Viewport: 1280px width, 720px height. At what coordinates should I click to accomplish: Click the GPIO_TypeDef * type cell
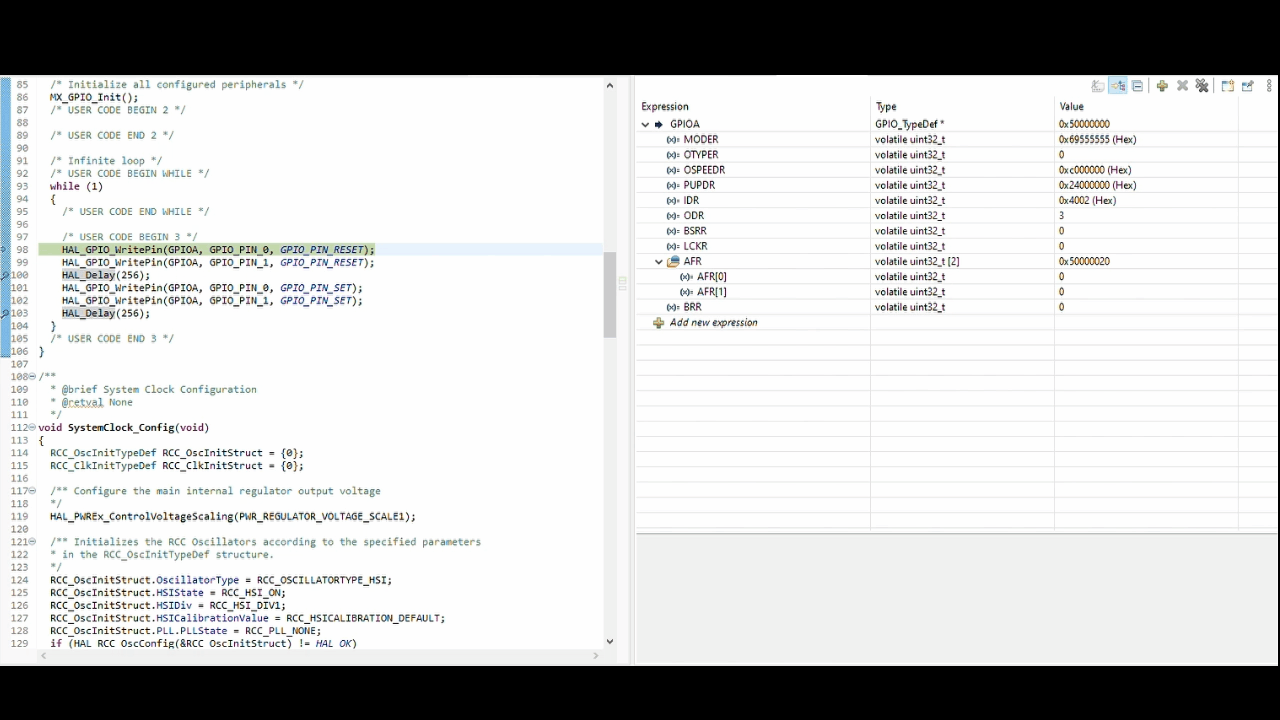[908, 125]
